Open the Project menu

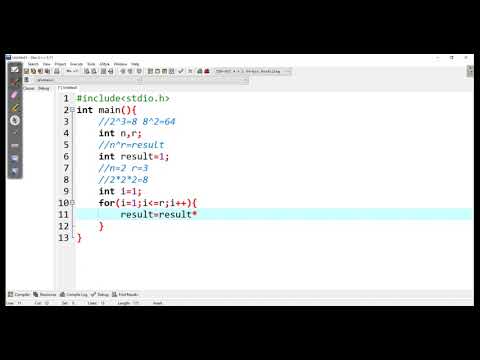pos(60,64)
